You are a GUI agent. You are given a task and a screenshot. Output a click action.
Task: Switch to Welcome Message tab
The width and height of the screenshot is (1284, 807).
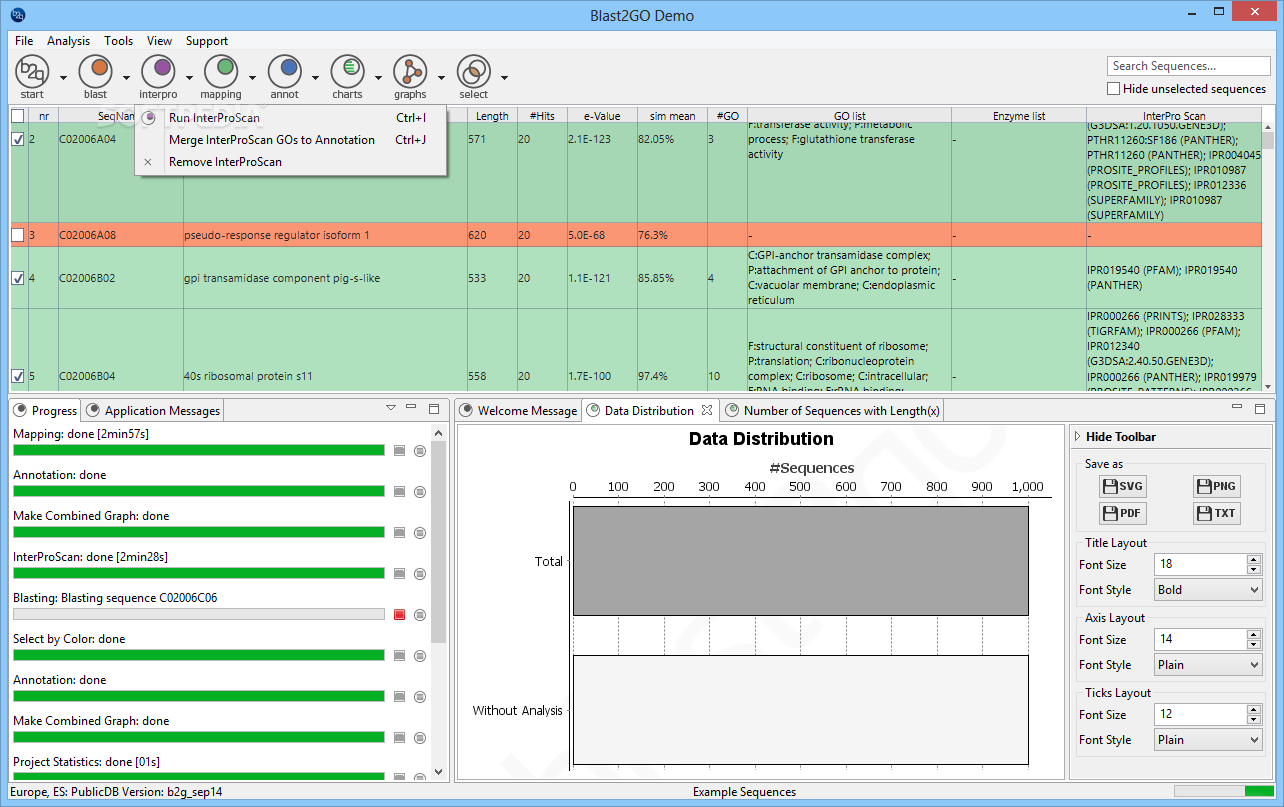(518, 410)
